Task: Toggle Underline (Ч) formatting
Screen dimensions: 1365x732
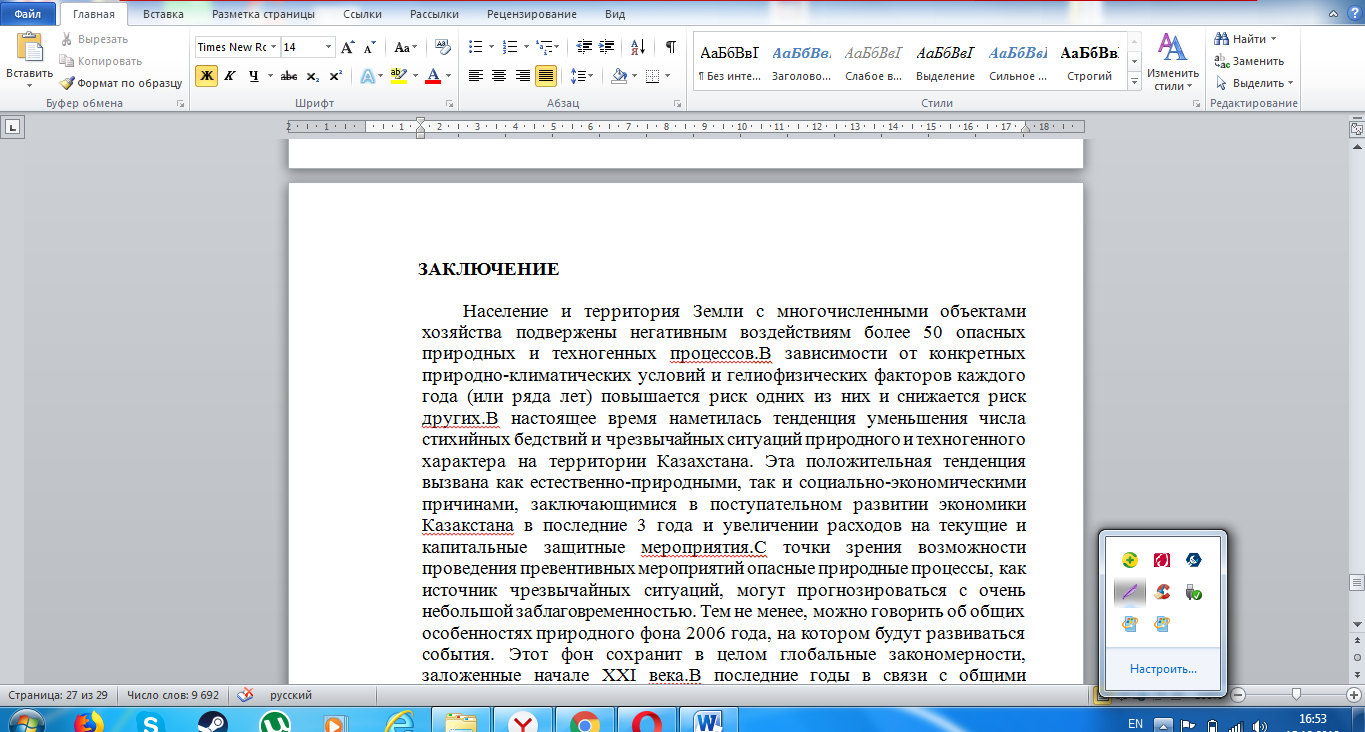Action: click(253, 76)
